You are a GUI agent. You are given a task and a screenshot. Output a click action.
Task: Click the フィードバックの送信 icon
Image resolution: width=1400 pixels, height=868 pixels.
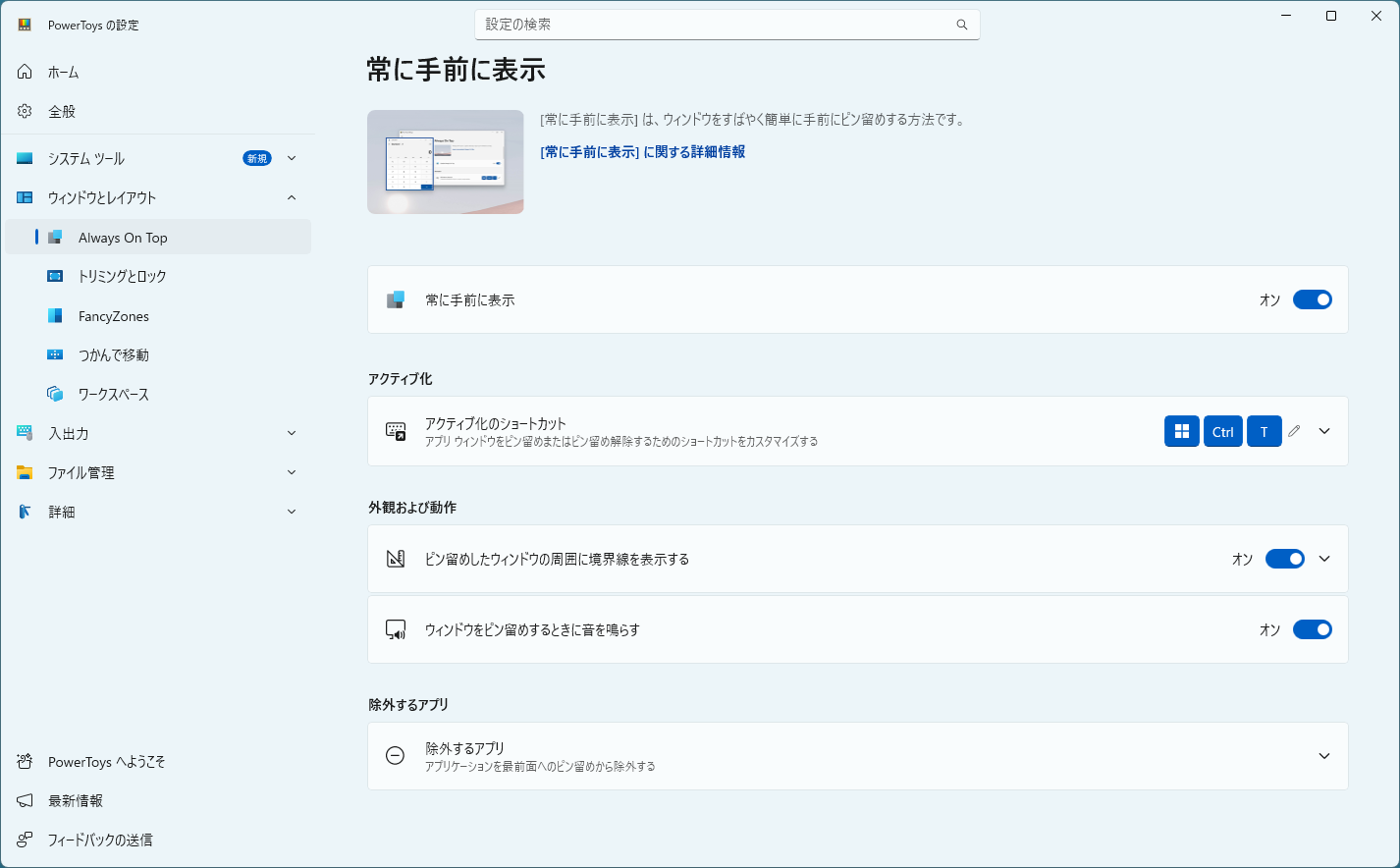click(25, 840)
